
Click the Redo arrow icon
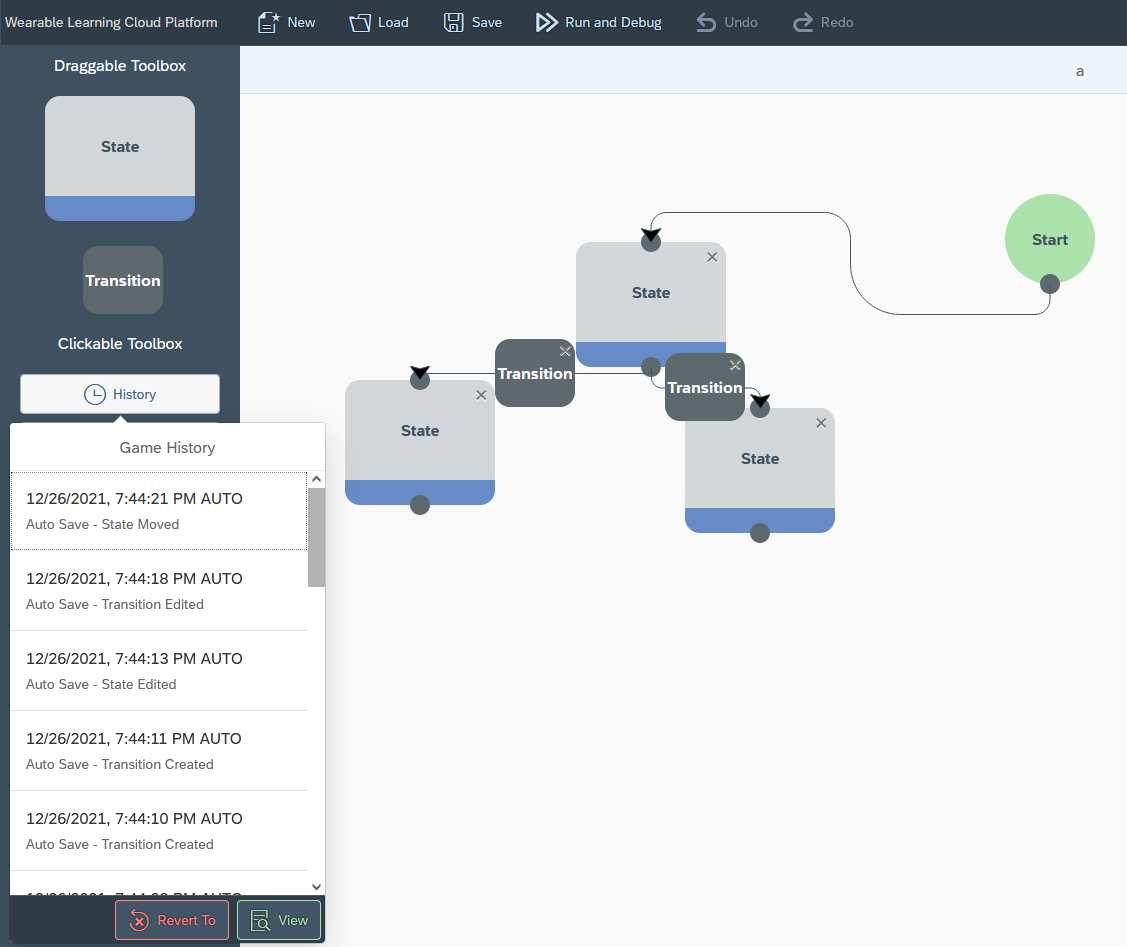802,20
